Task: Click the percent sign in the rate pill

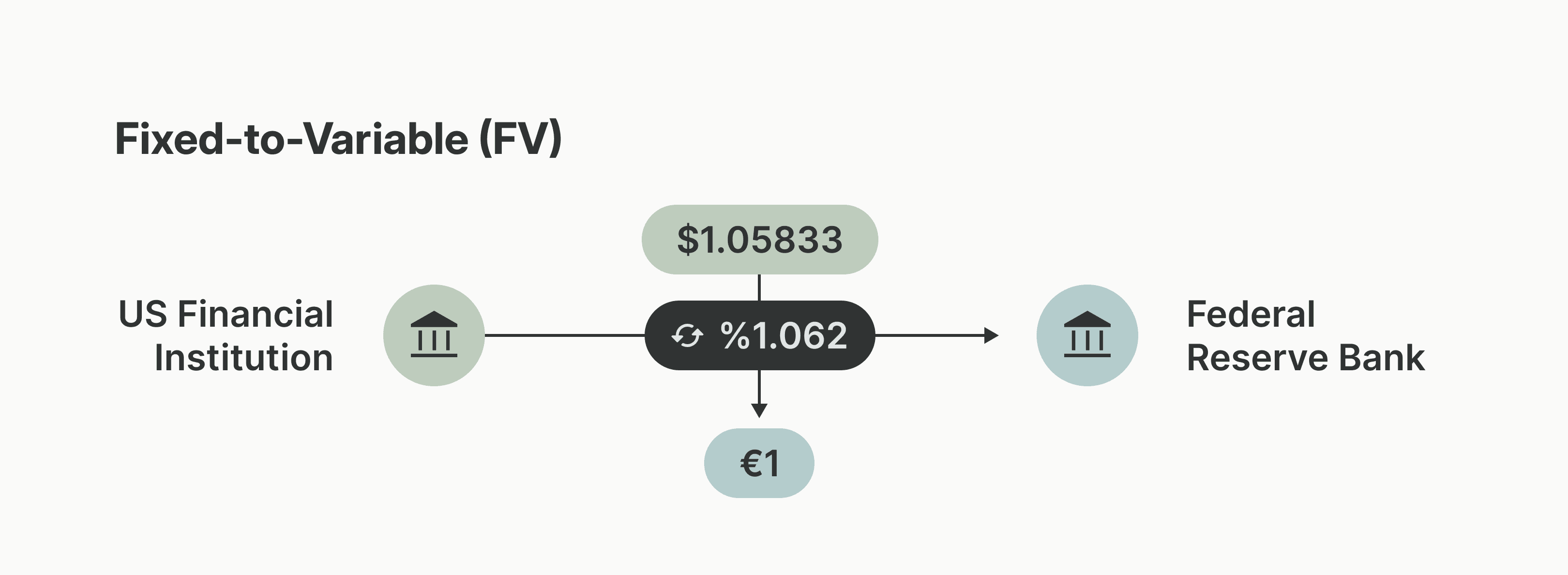Action: click(x=735, y=335)
